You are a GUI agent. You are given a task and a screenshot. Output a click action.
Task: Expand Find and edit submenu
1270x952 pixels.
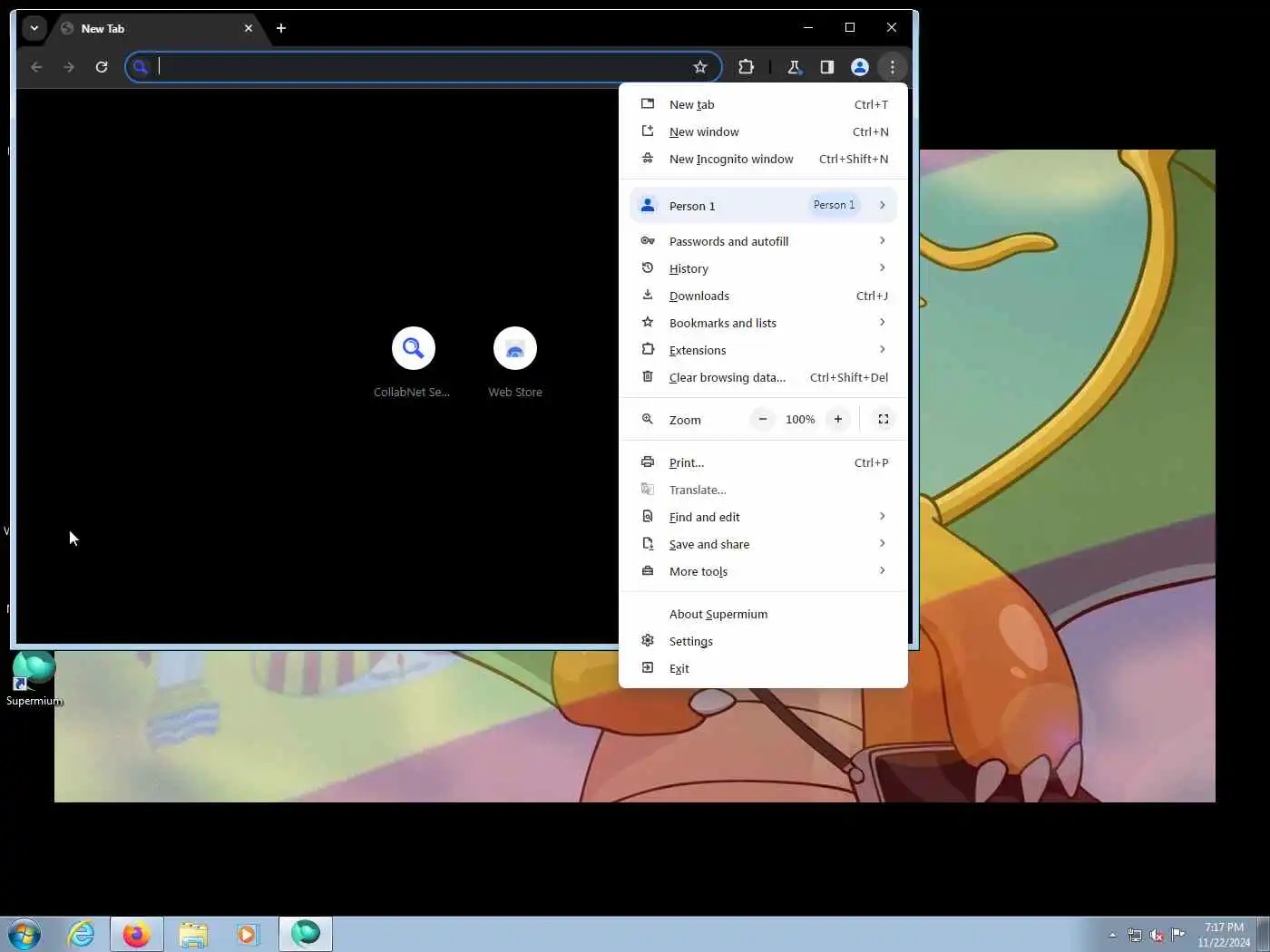tap(763, 517)
